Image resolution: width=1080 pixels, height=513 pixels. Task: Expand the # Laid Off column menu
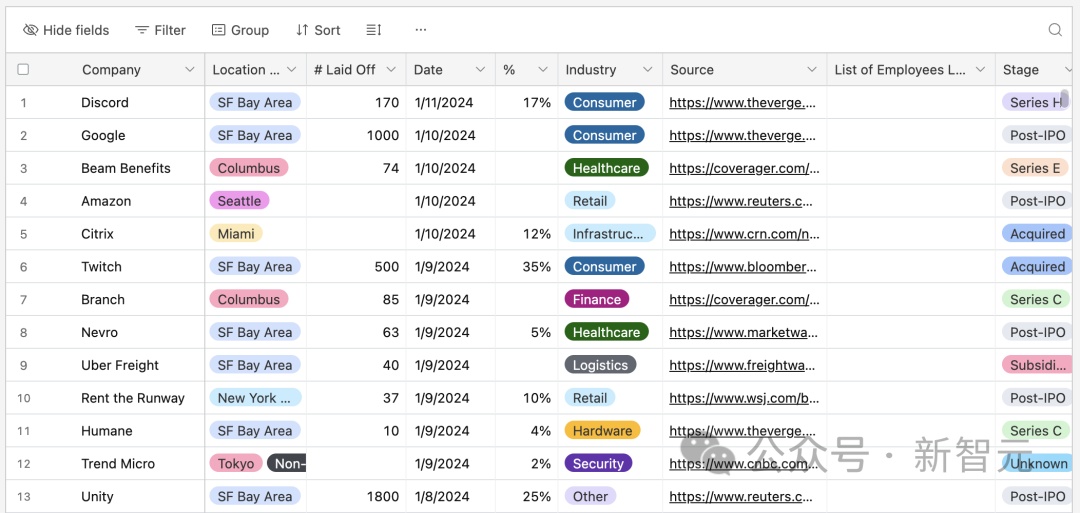click(391, 70)
